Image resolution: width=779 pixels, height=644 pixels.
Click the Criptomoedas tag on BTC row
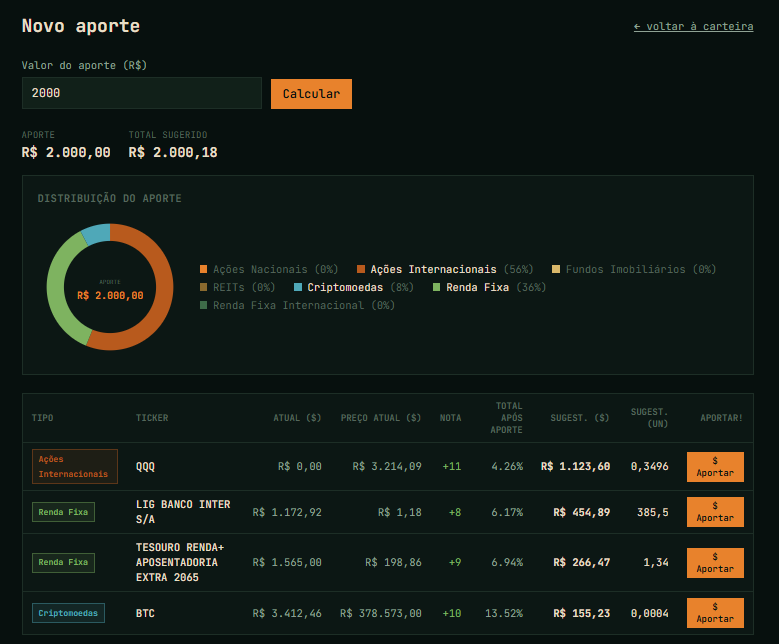tap(68, 613)
